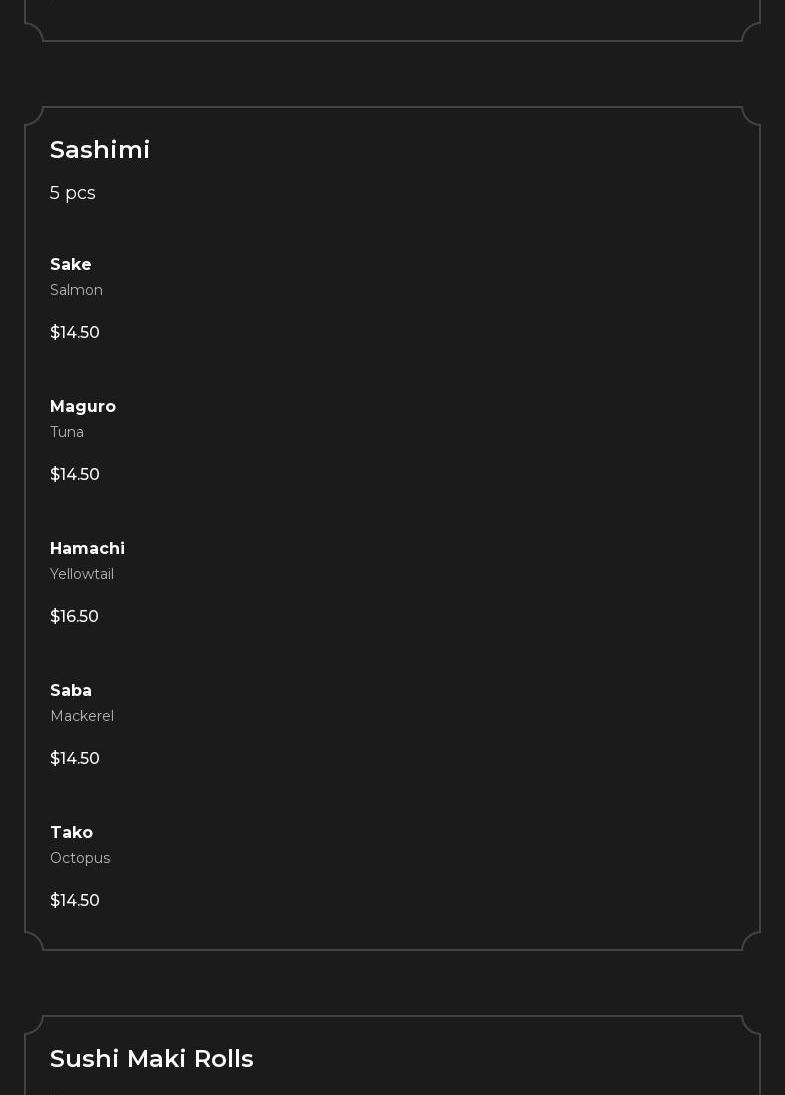Click the Yellowtail description text

pyautogui.click(x=82, y=574)
